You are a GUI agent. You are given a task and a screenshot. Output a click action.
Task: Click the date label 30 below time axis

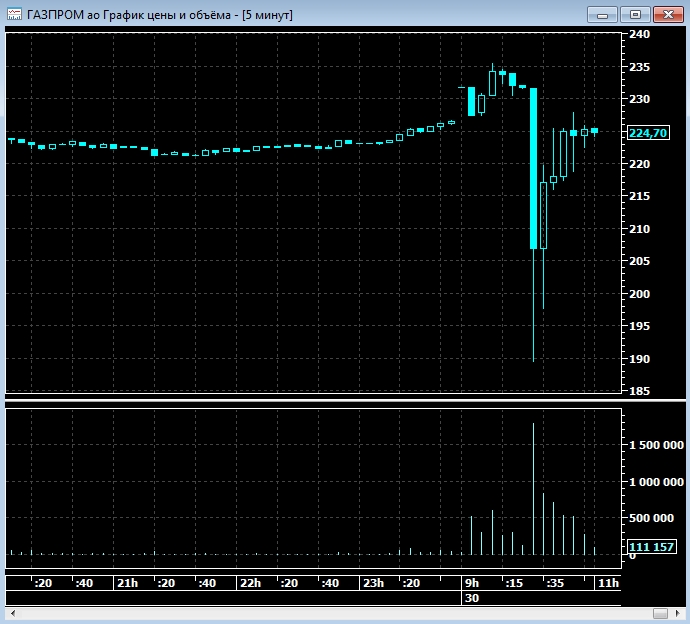pyautogui.click(x=472, y=597)
